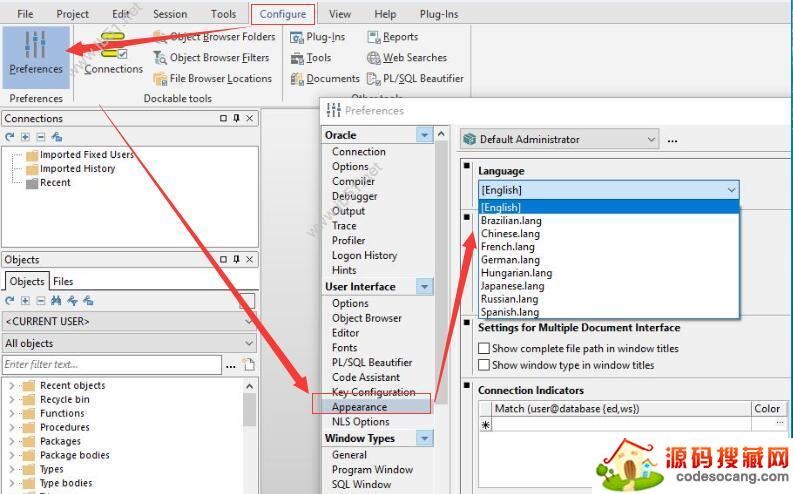This screenshot has height=494, width=793.
Task: Click the binoculars find icon in Objects toolbar
Action: pos(56,301)
